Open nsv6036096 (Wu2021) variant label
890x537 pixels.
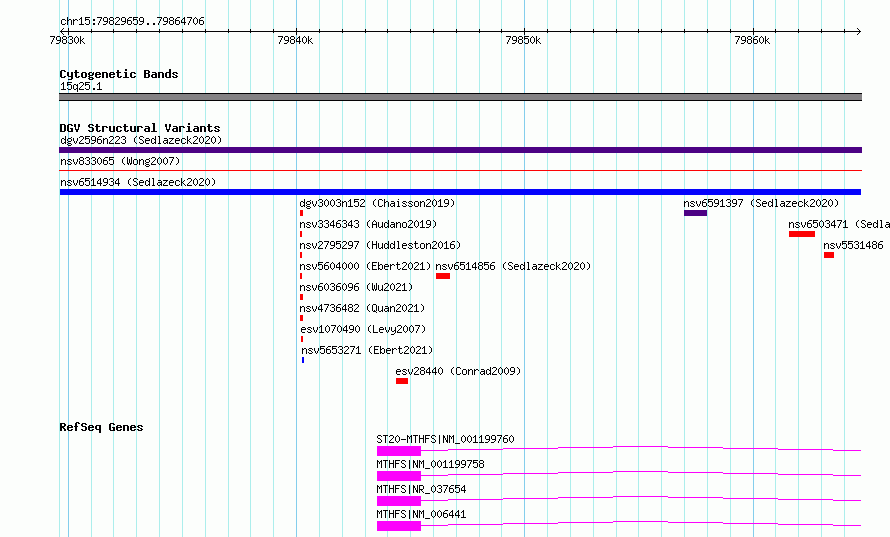(x=356, y=287)
